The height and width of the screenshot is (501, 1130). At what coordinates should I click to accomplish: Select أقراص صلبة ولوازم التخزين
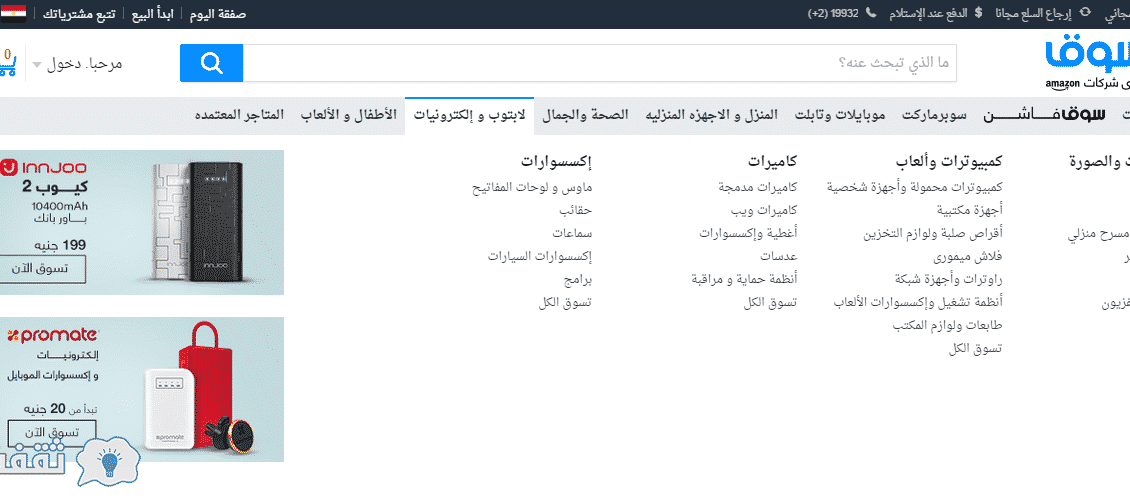pos(933,233)
